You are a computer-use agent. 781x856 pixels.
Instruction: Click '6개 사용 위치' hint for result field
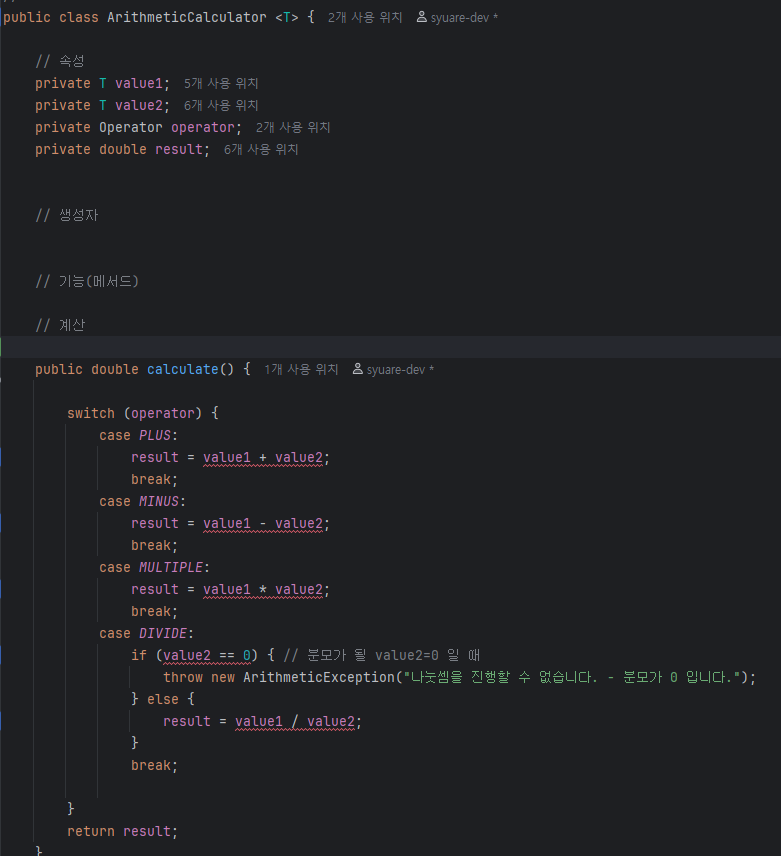pyautogui.click(x=261, y=150)
